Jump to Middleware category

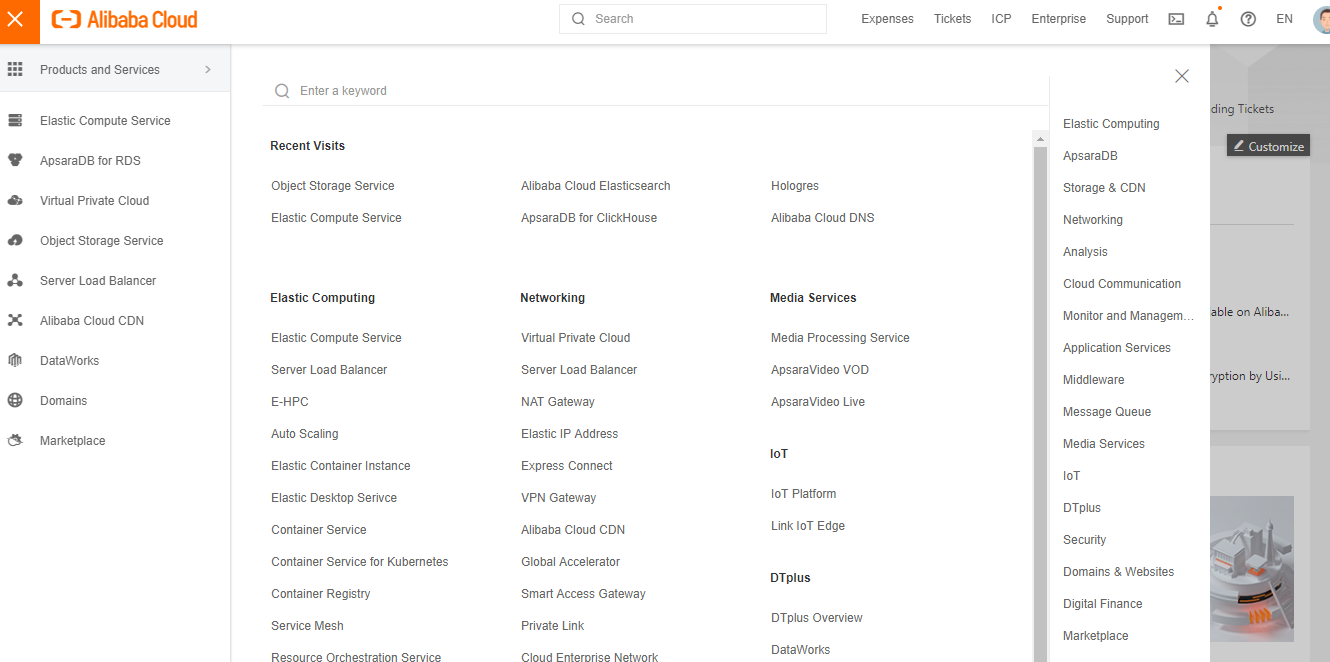[1093, 380]
